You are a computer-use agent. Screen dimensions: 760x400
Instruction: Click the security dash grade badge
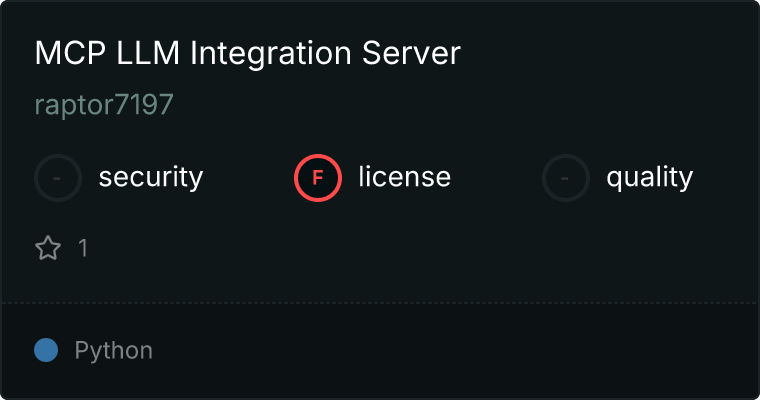click(58, 178)
